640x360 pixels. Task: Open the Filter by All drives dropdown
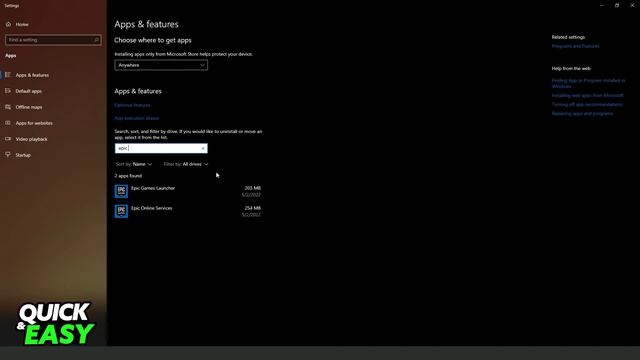coord(186,164)
